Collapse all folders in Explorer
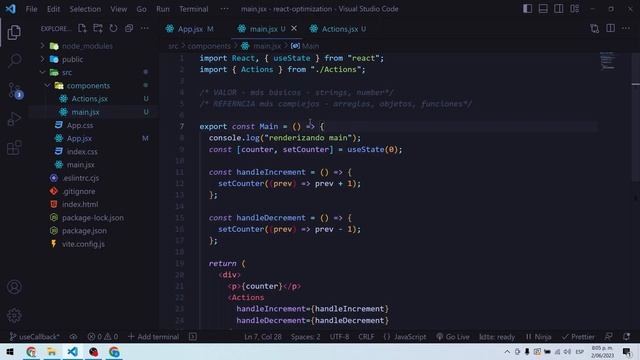This screenshot has width=640, height=360. click(129, 28)
